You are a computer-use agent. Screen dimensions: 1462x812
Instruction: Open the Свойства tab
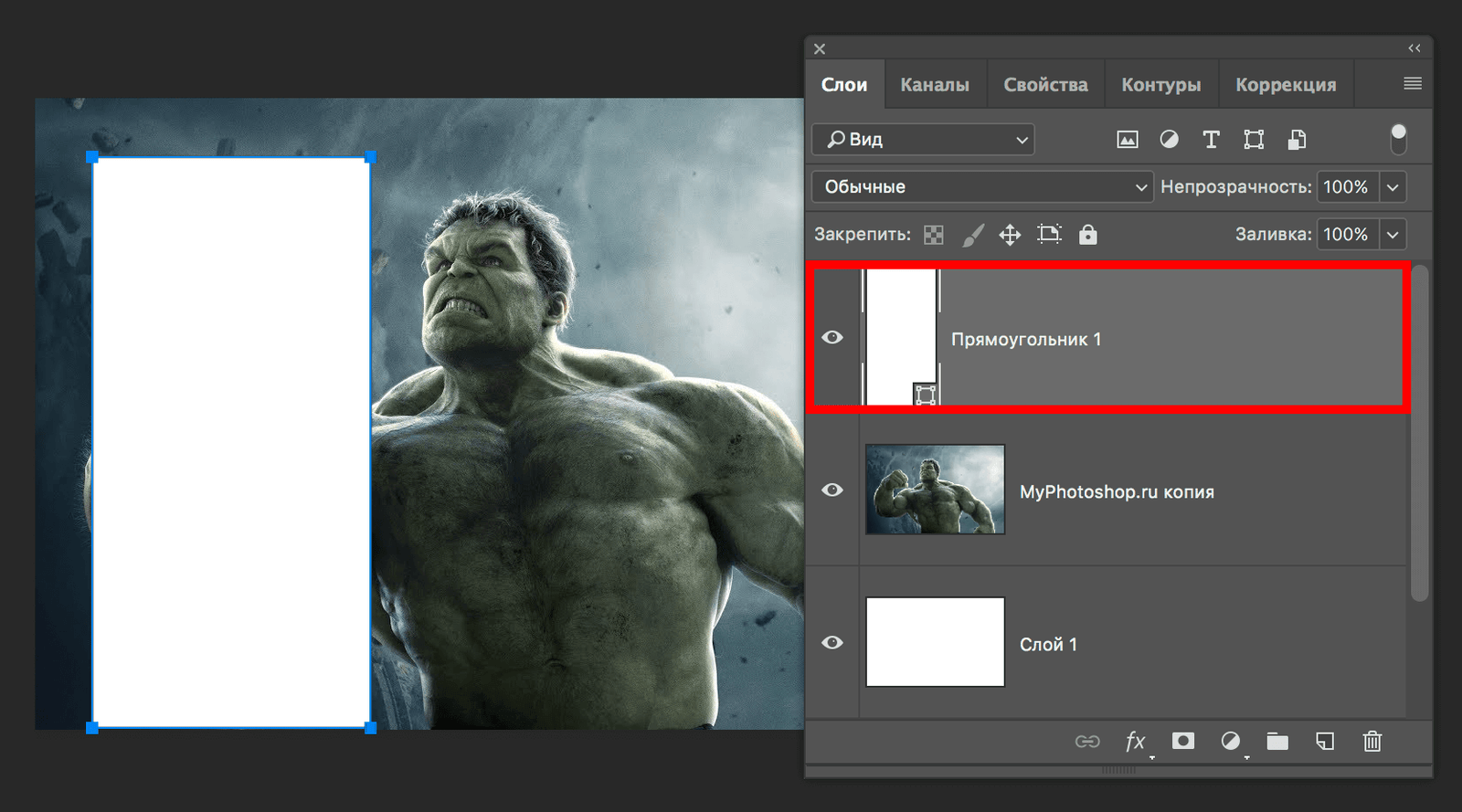[x=1045, y=85]
